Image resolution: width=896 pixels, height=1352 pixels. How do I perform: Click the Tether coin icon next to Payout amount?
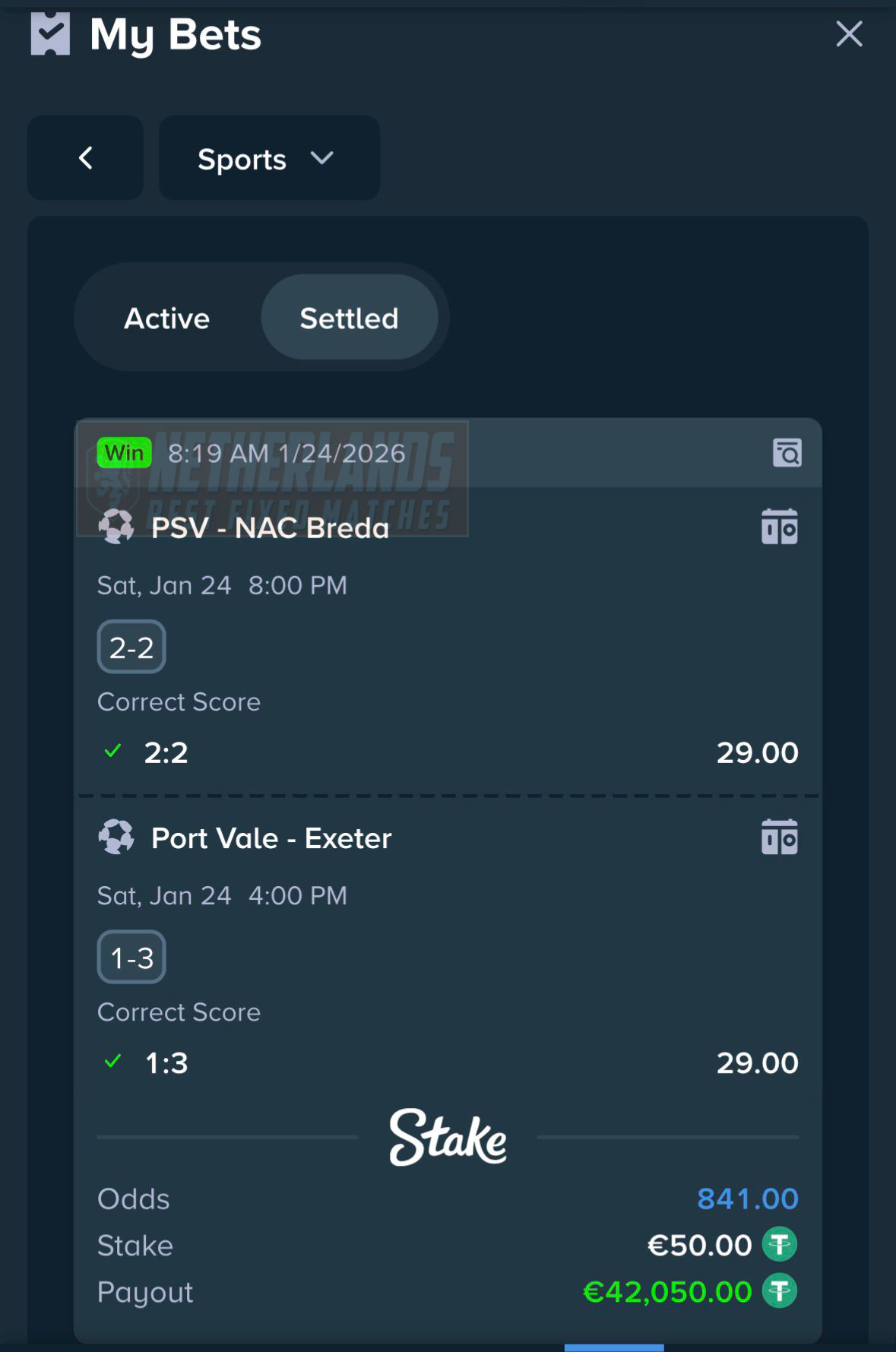point(780,1290)
